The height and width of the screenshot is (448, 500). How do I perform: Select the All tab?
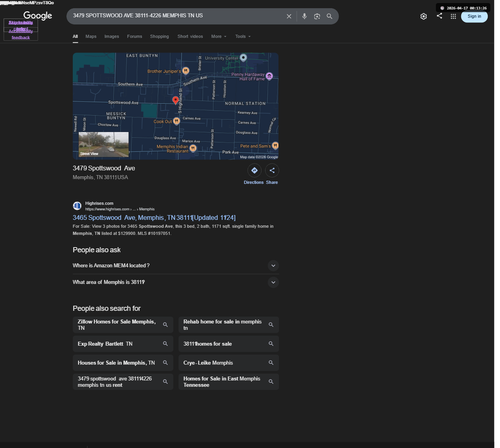click(75, 36)
